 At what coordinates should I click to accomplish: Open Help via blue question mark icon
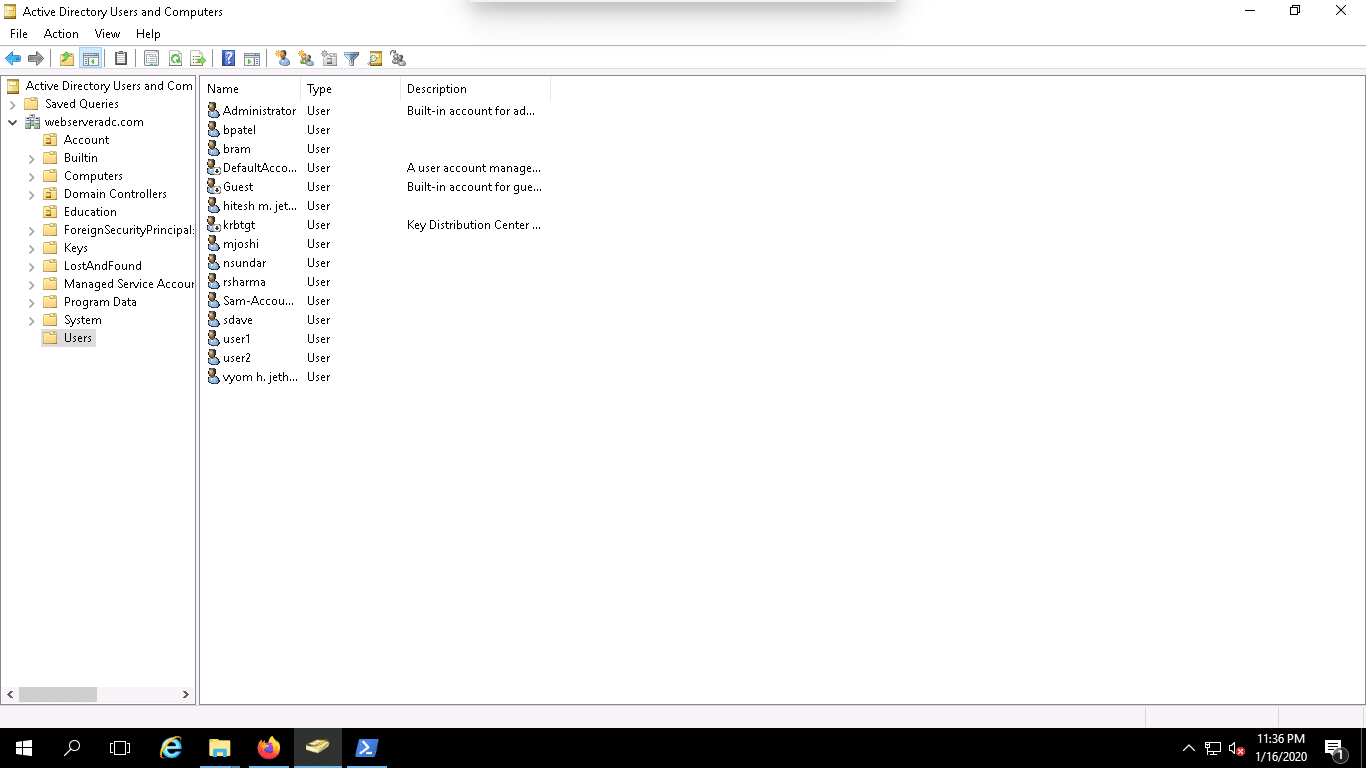pos(229,59)
